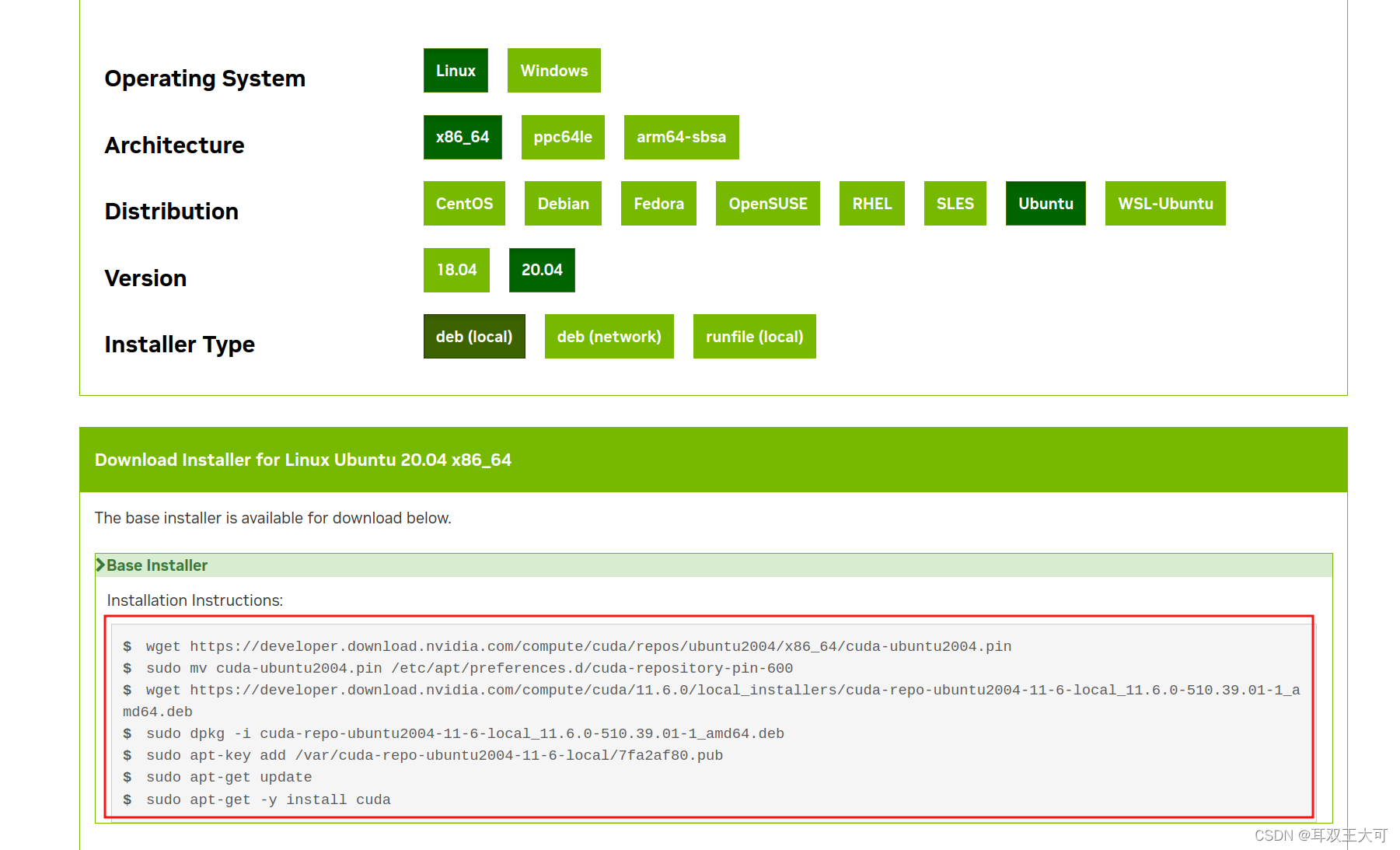Click the 'Version' label
The width and height of the screenshot is (1400, 850).
click(x=145, y=278)
